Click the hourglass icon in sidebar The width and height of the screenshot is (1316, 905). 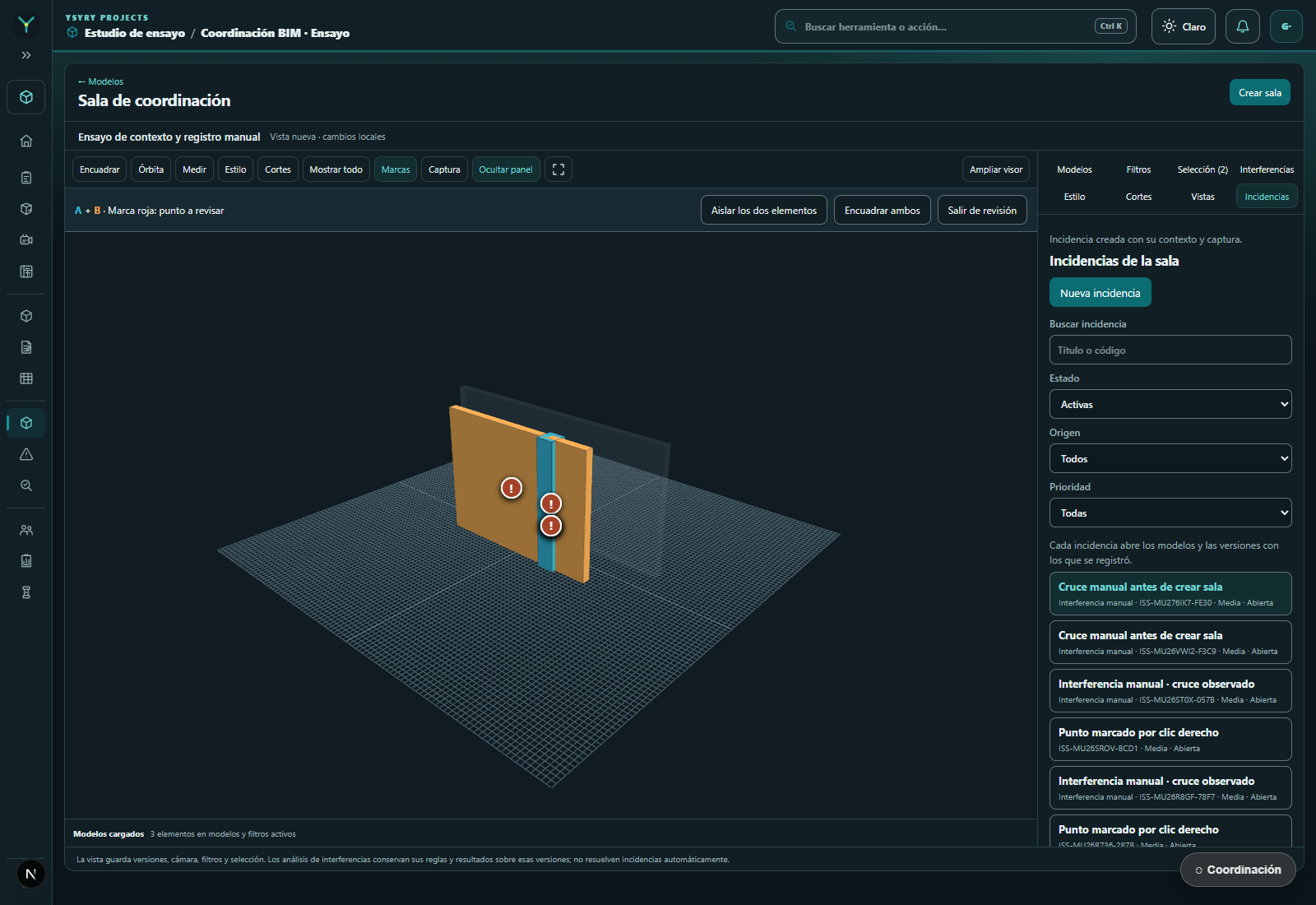(x=26, y=592)
